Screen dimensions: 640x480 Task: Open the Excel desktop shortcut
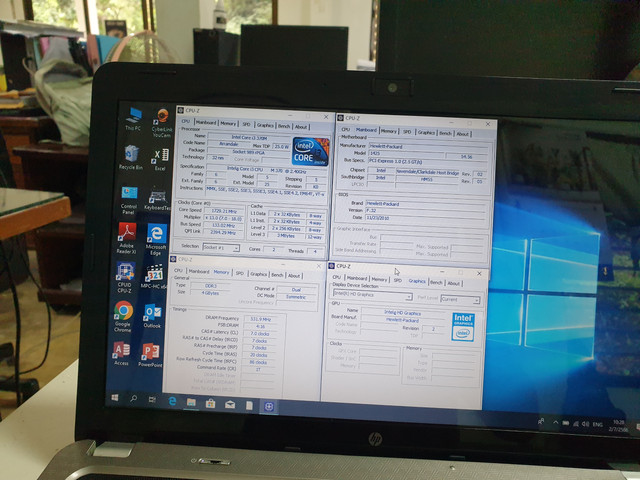(160, 160)
